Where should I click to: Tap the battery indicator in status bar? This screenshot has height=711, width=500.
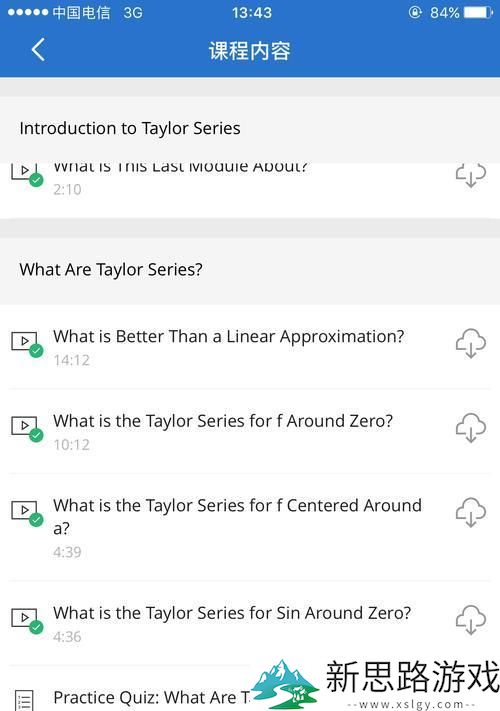[478, 12]
